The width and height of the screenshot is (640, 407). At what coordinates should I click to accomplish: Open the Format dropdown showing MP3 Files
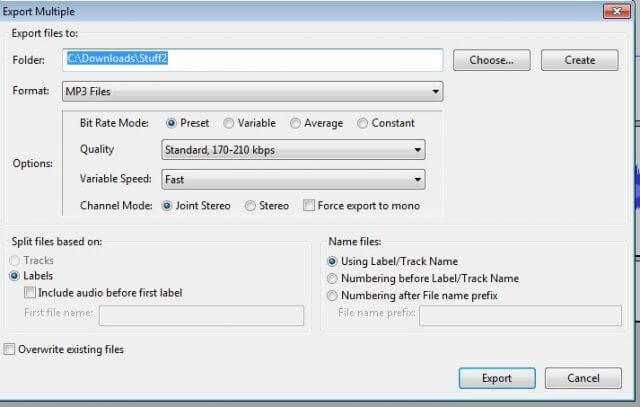coord(253,91)
